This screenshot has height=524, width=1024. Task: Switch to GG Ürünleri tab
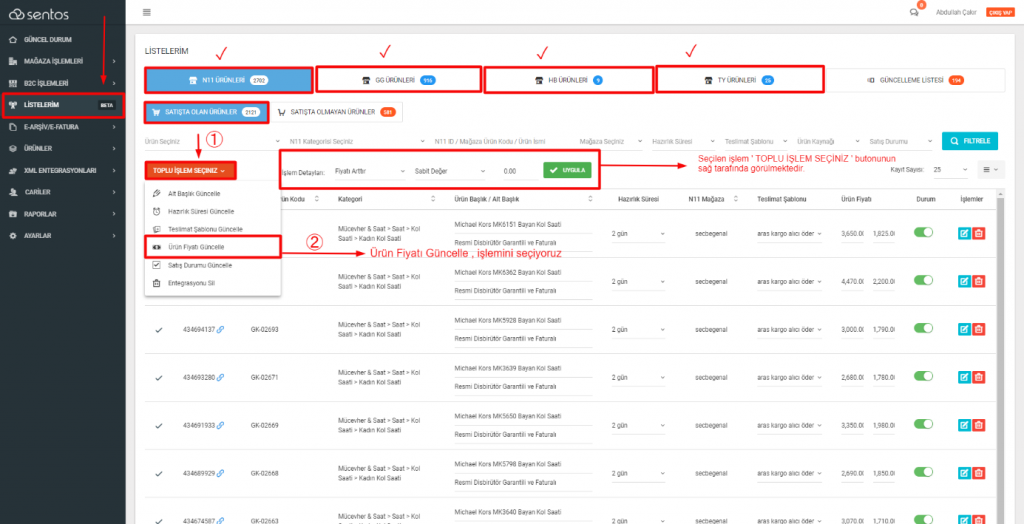point(397,79)
